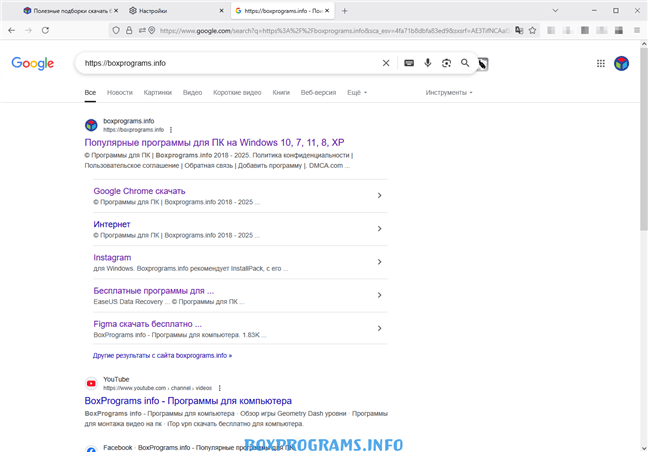The image size is (648, 452).
Task: Select the Книги search tab
Action: coord(281,93)
